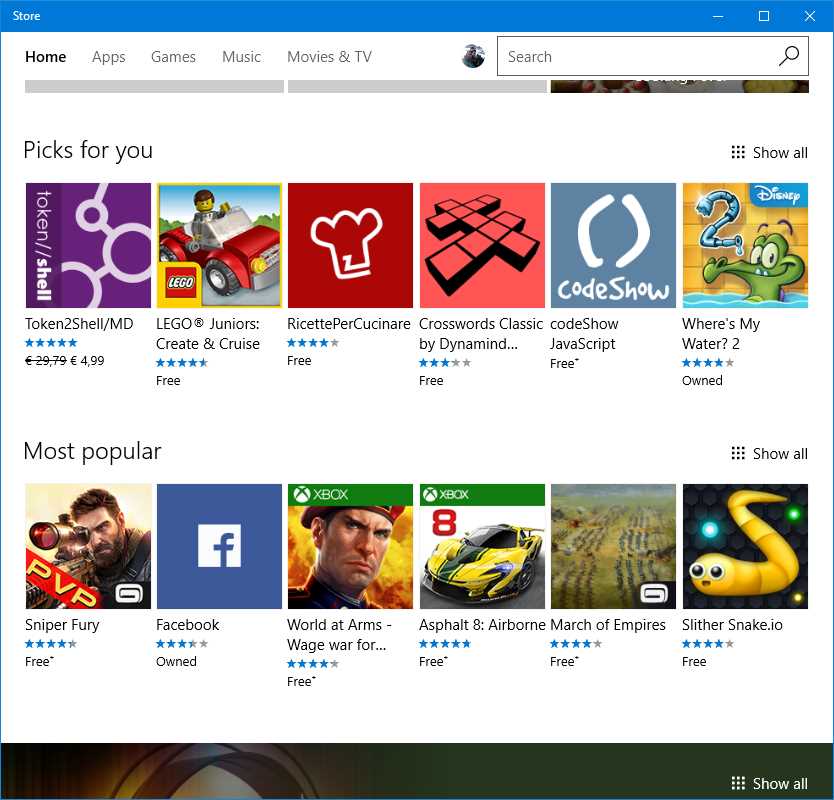Switch to the Movies & TV tab
Image resolution: width=834 pixels, height=800 pixels.
329,56
